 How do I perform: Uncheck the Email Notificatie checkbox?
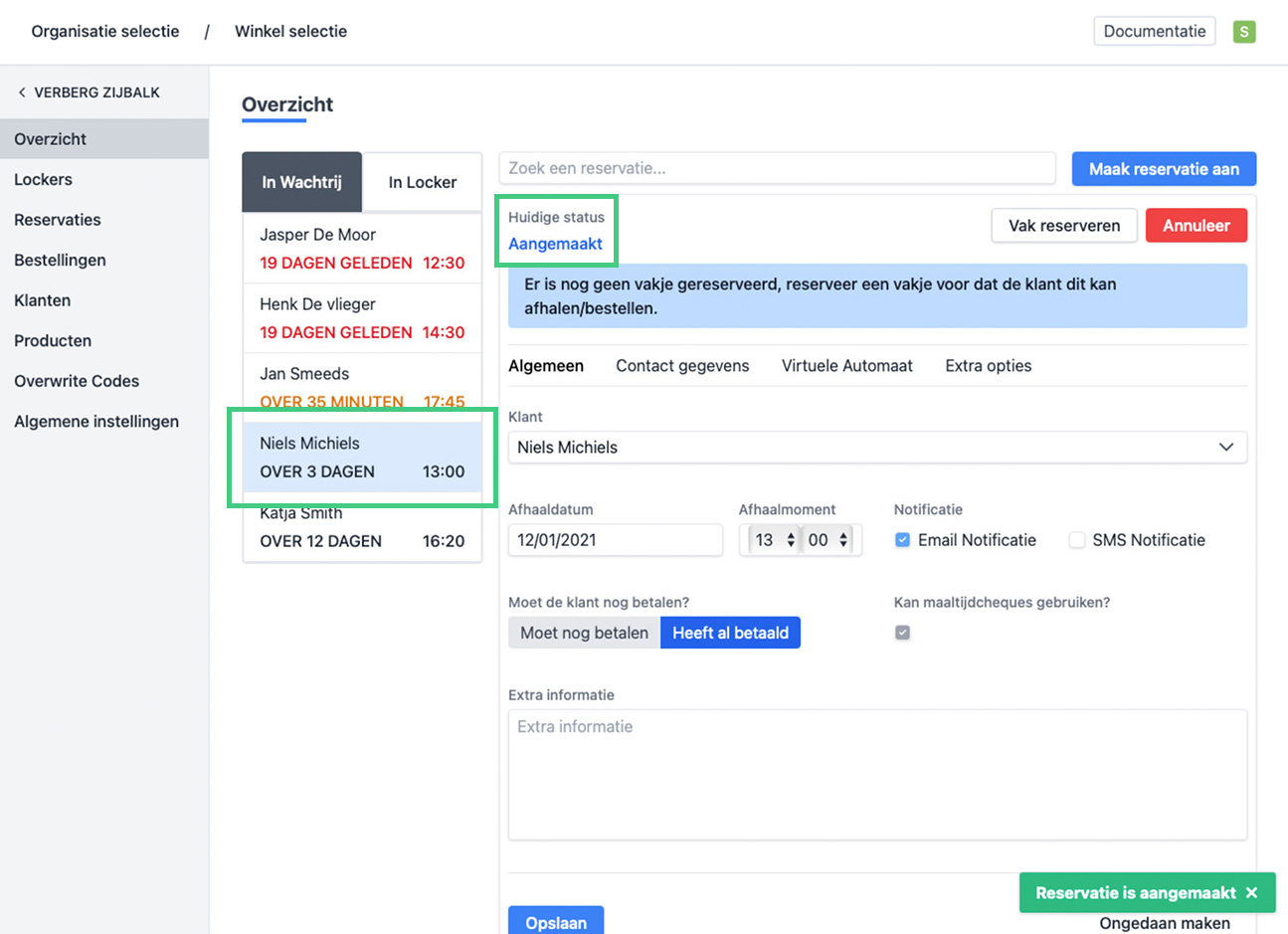tap(902, 540)
